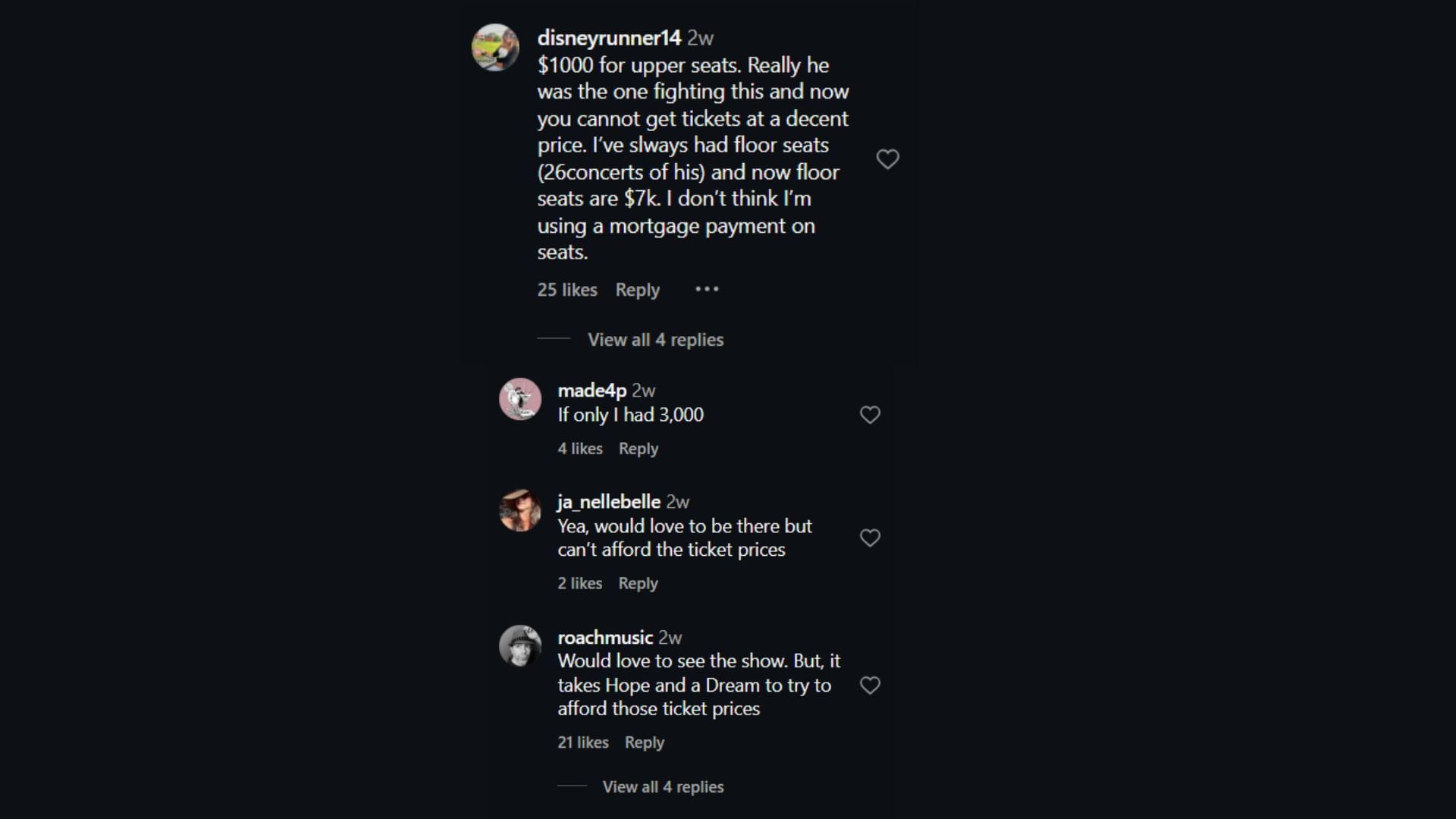Open ja_nellebelle's profile avatar
1456x819 pixels.
pos(520,510)
